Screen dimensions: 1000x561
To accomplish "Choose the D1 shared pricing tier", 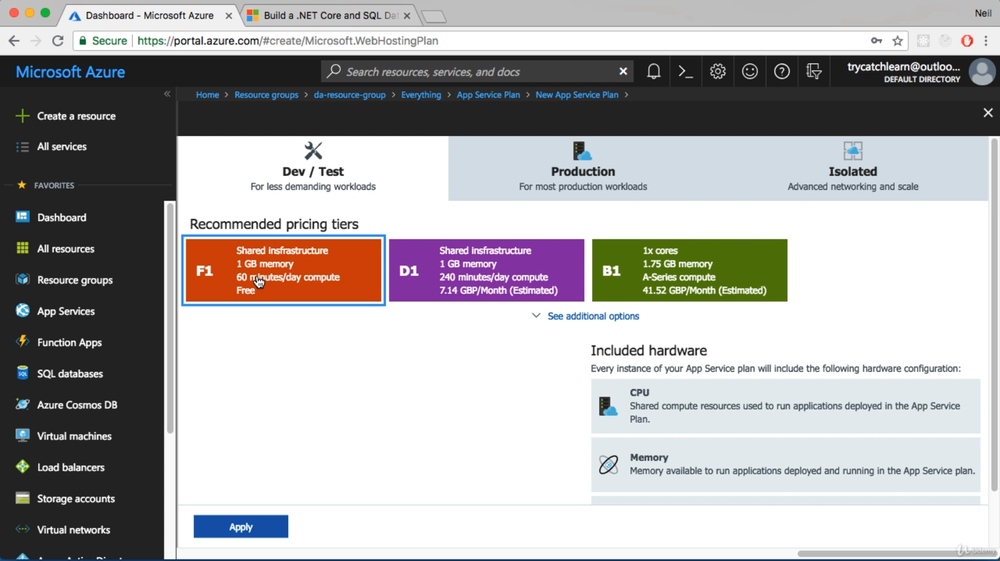I will pos(486,270).
